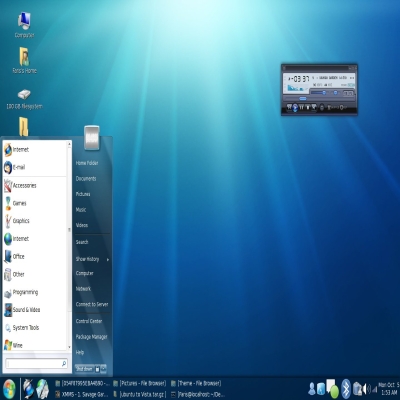Click XMMS song position seek bar

[319, 99]
